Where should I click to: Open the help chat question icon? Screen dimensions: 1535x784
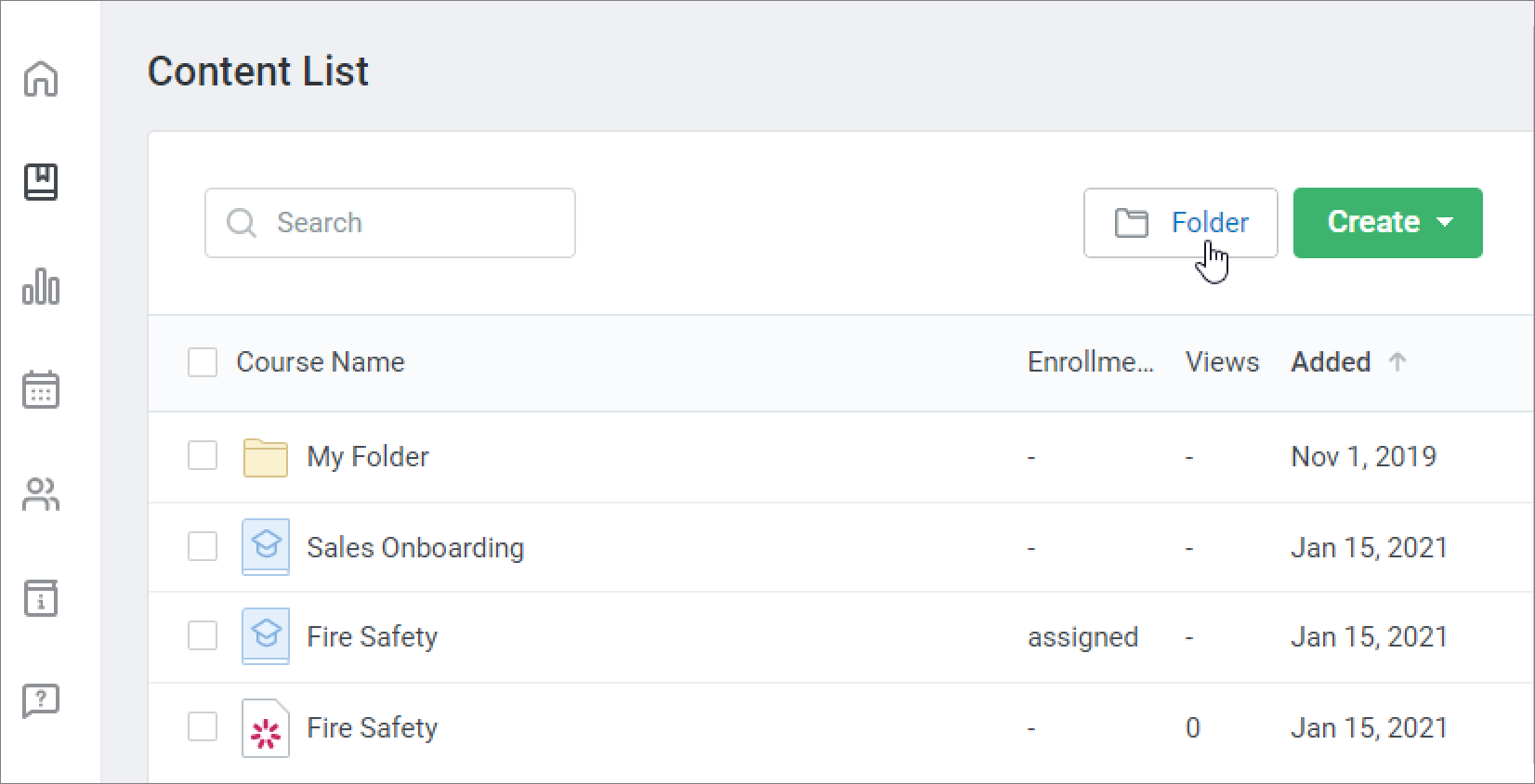coord(41,702)
